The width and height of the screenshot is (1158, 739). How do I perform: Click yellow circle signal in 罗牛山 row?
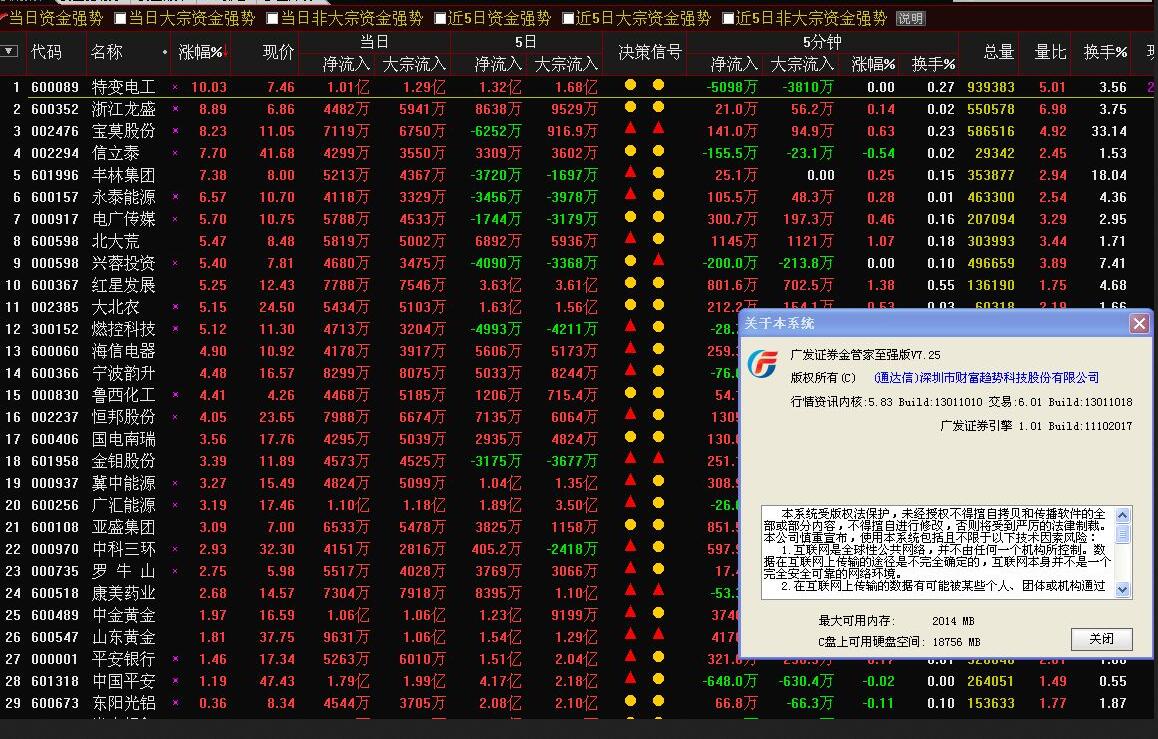pos(658,568)
